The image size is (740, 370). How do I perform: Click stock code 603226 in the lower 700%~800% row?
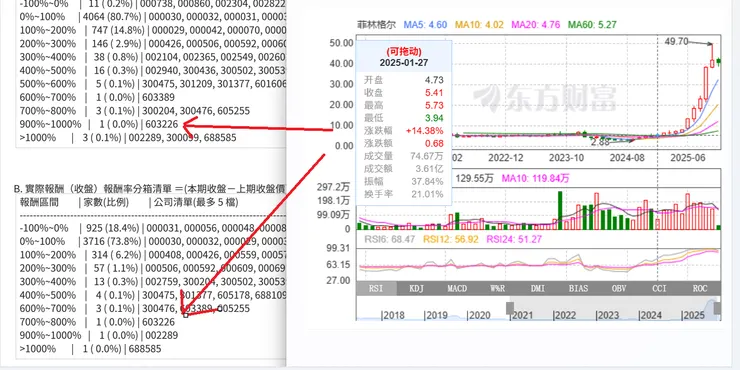point(160,322)
